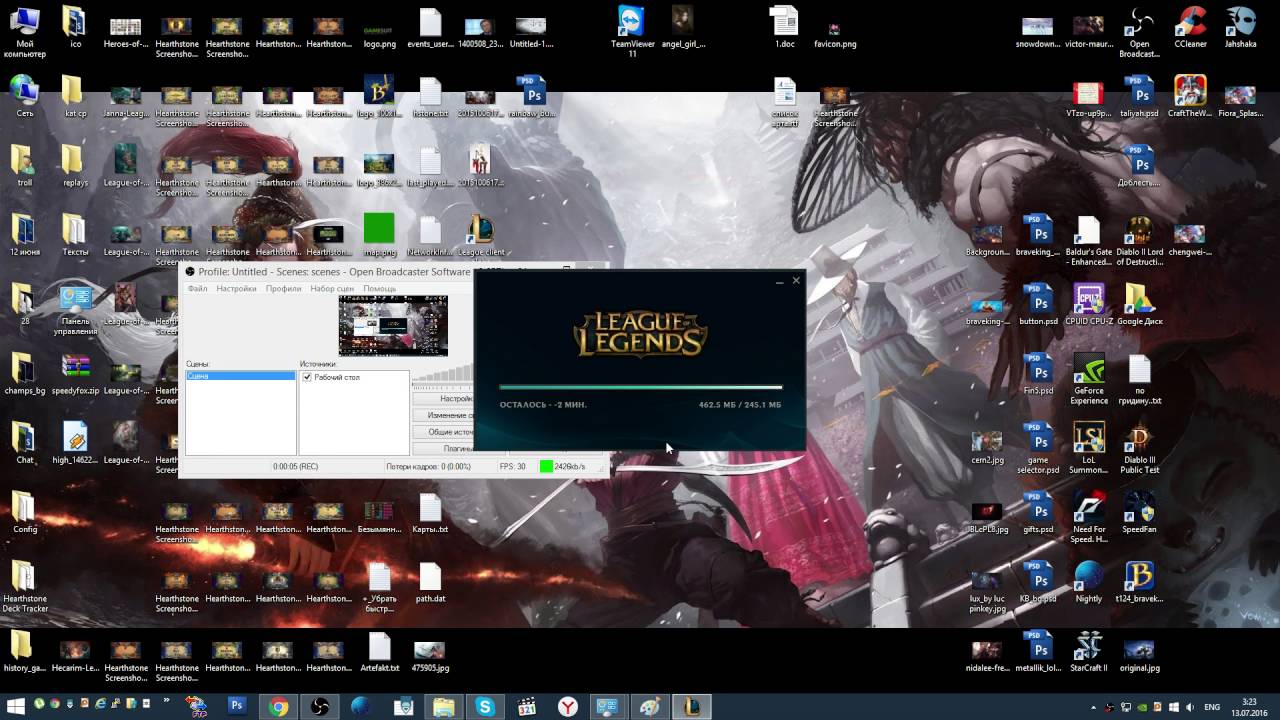Click the OBS Плагины button
1280x720 pixels.
point(443,449)
